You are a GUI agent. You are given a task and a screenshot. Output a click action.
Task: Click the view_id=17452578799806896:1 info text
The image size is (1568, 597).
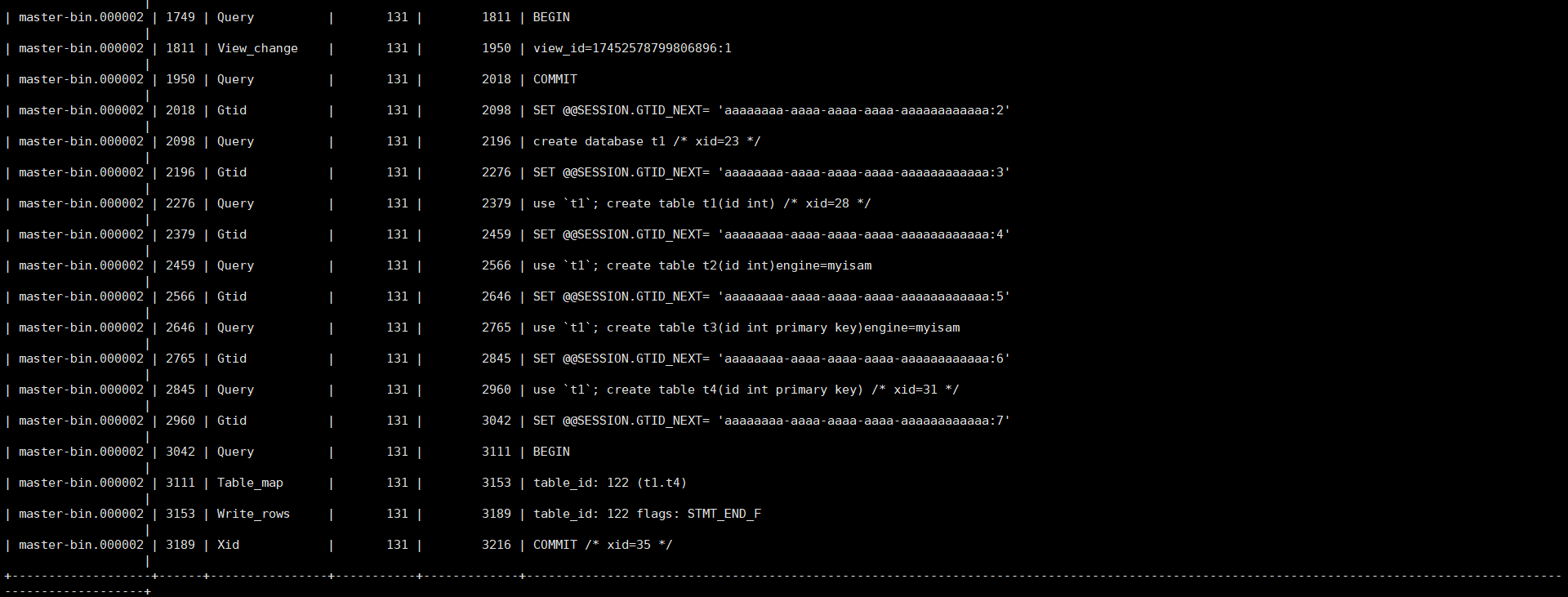coord(632,48)
